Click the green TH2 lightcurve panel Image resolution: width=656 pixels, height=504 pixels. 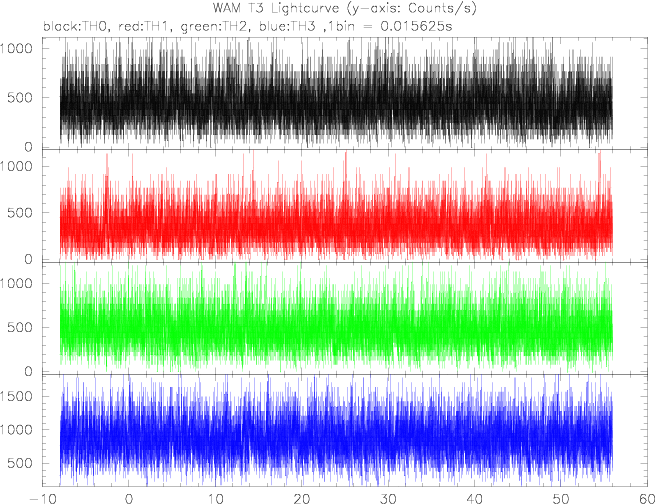(345, 318)
